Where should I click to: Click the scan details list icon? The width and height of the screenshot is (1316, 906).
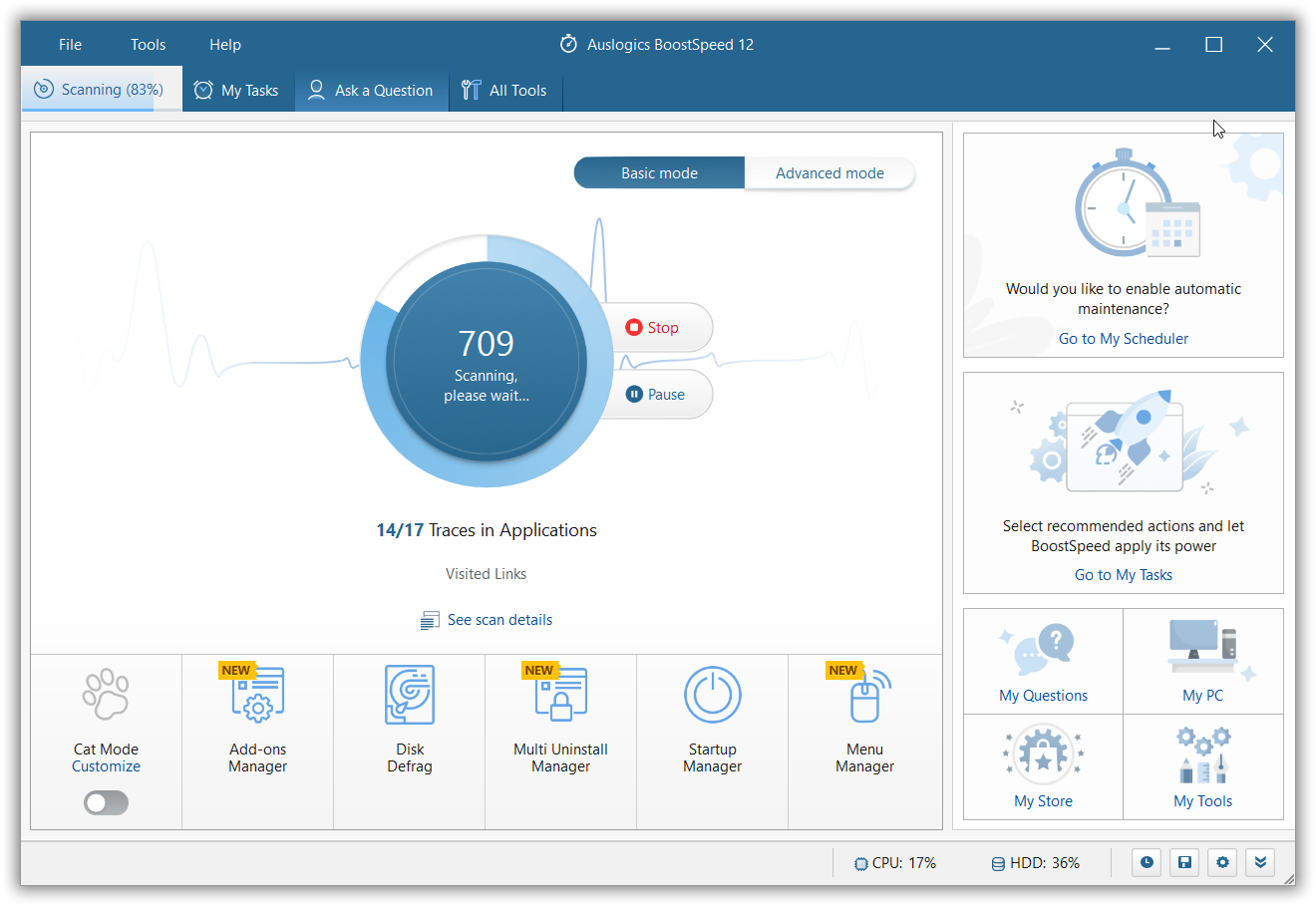pos(430,620)
